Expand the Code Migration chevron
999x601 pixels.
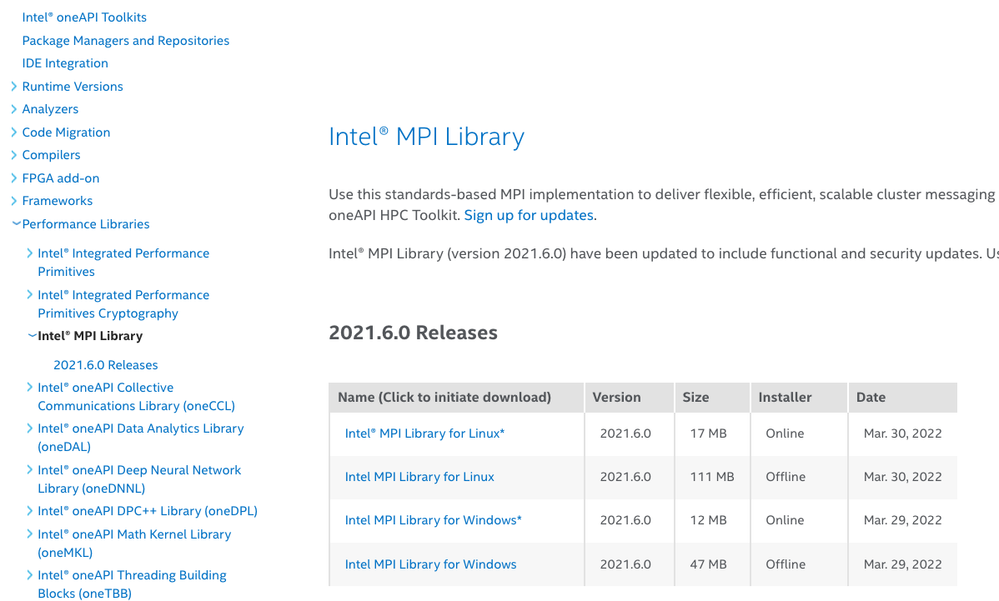tap(14, 132)
